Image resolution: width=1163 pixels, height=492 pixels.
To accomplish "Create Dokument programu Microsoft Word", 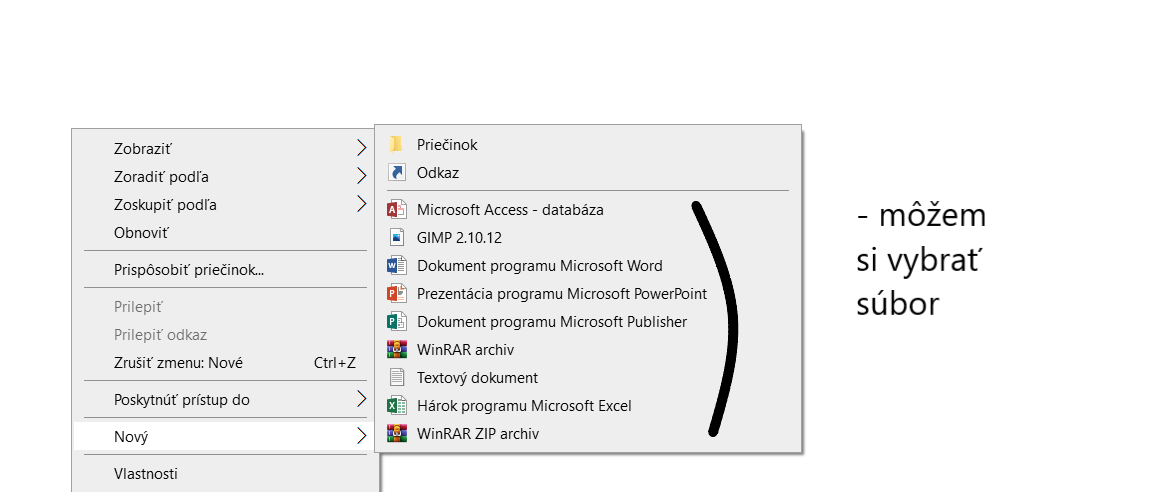I will [588, 266].
